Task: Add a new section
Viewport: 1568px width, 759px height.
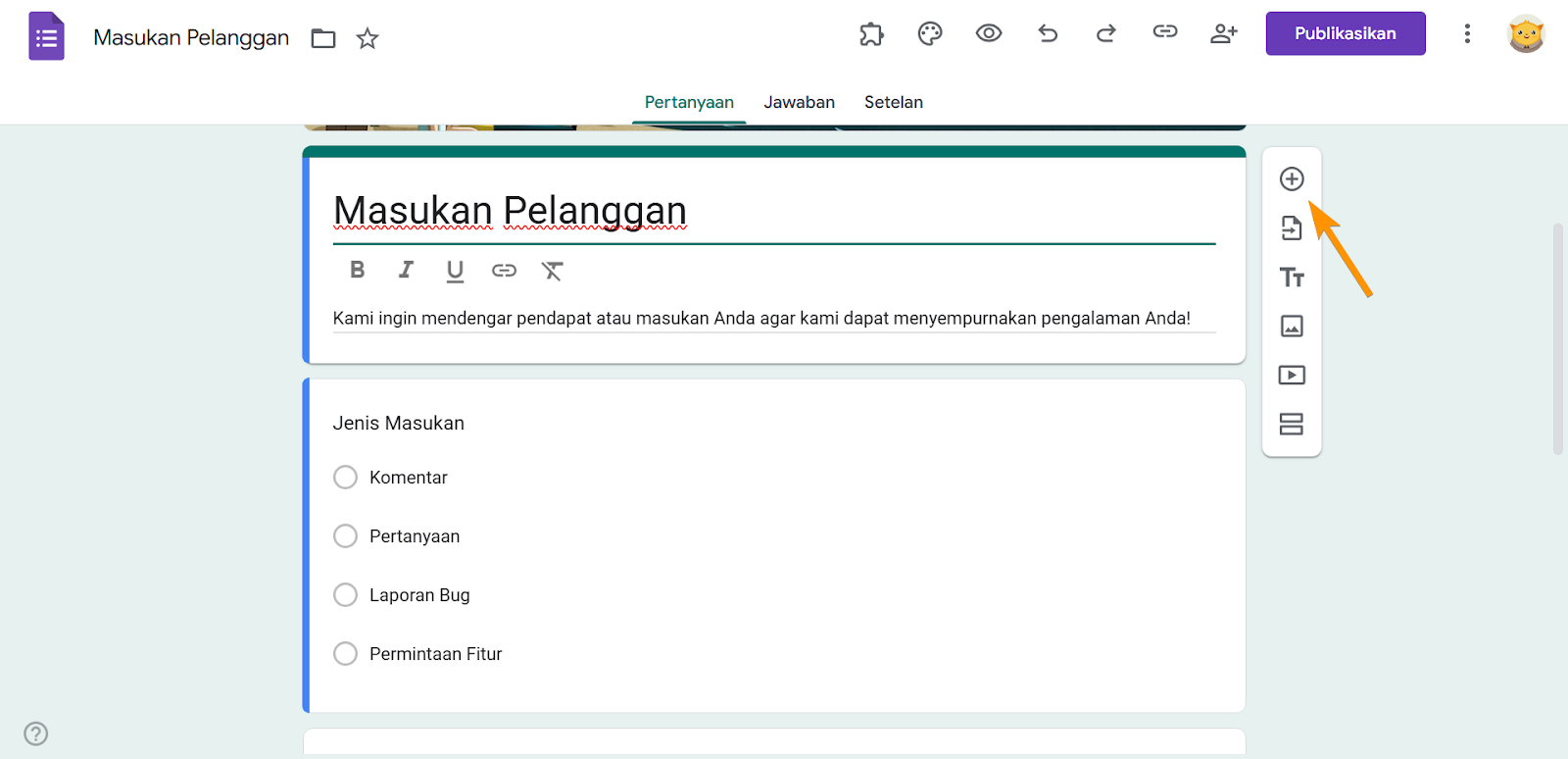Action: 1292,424
